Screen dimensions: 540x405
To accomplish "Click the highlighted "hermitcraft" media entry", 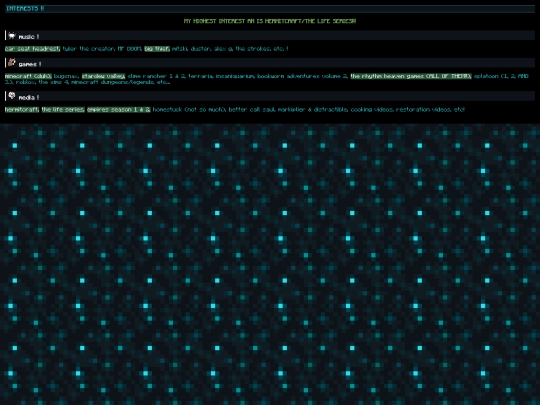I will point(22,110).
